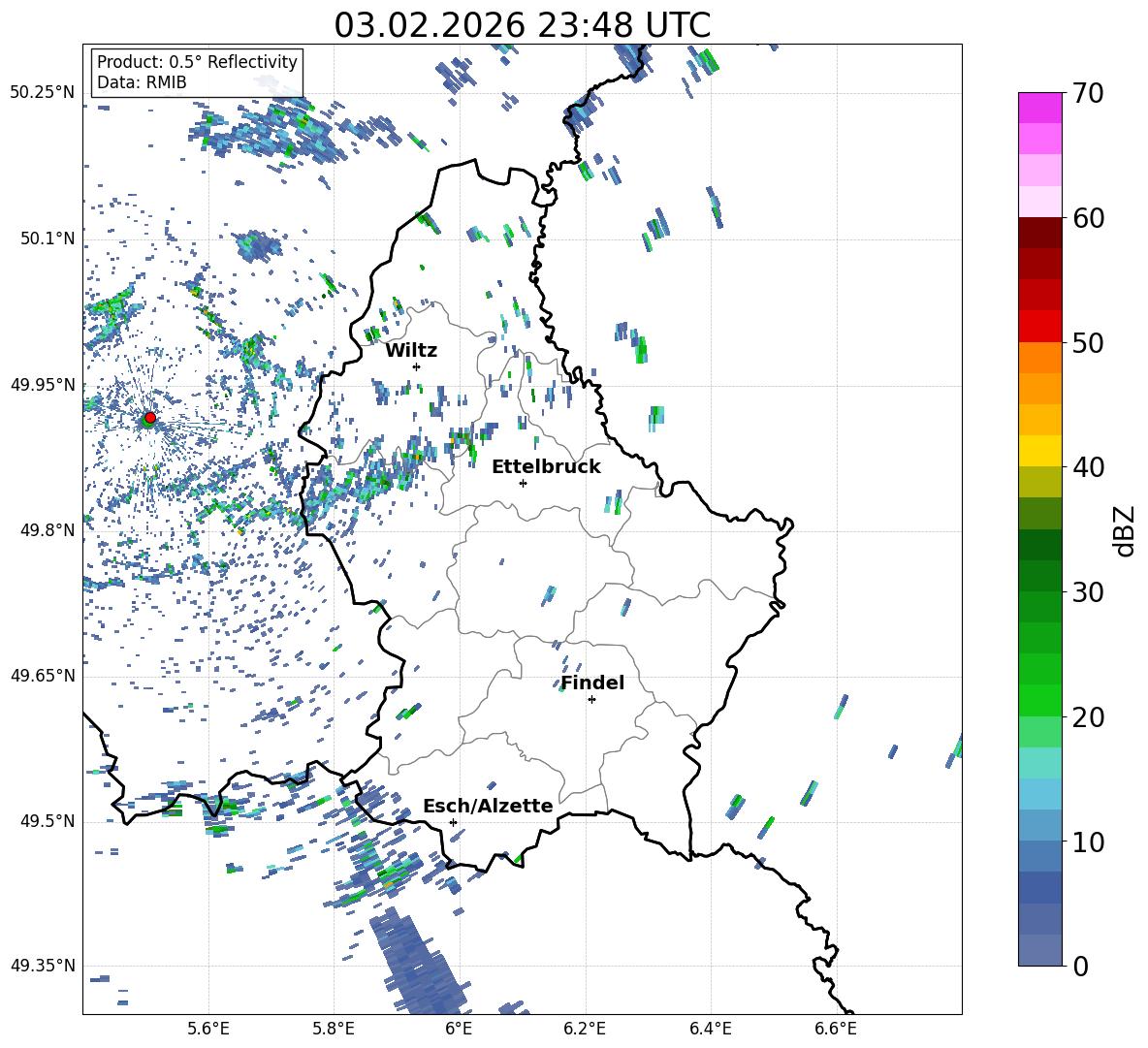Image resolution: width=1148 pixels, height=1048 pixels.
Task: Click the latitude label 50.25°N
Action: [x=43, y=93]
